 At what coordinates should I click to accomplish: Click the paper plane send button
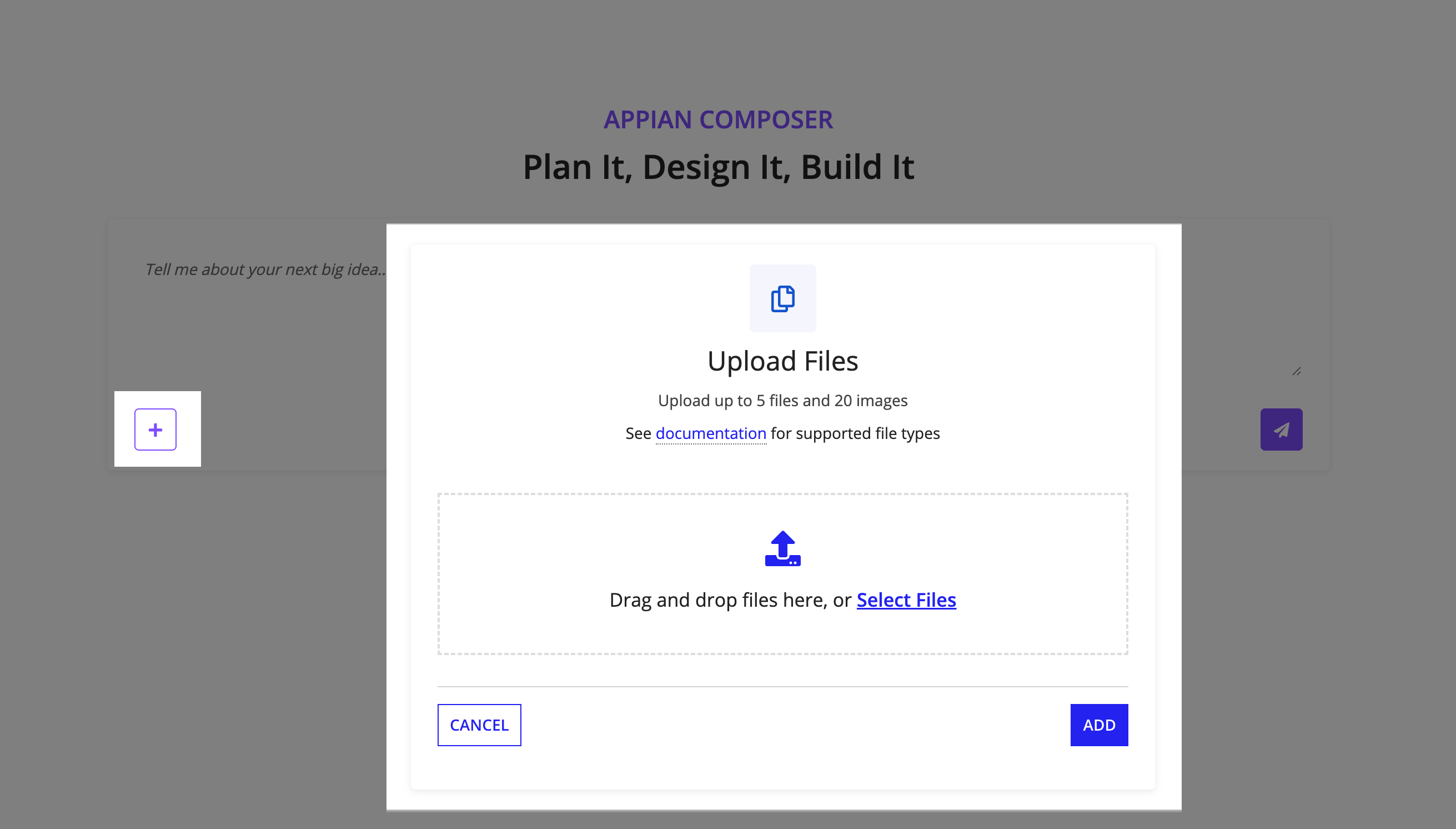(1281, 430)
